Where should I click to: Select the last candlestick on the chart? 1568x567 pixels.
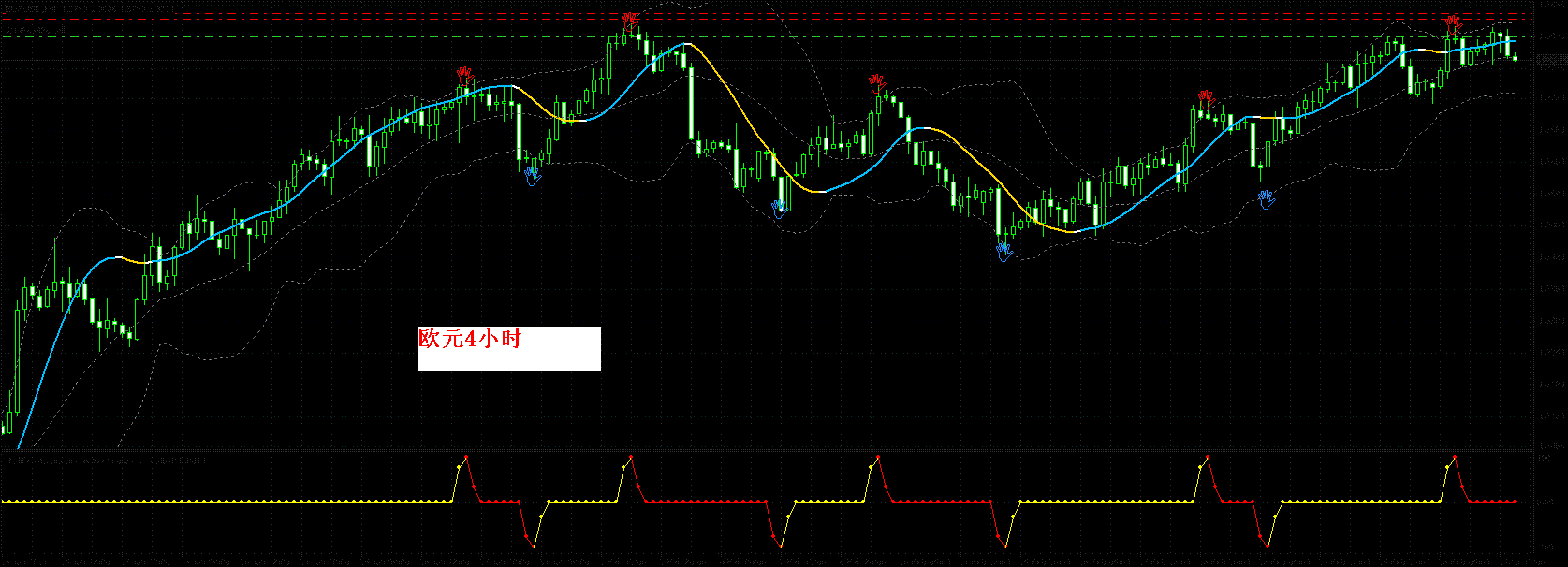pos(1516,58)
